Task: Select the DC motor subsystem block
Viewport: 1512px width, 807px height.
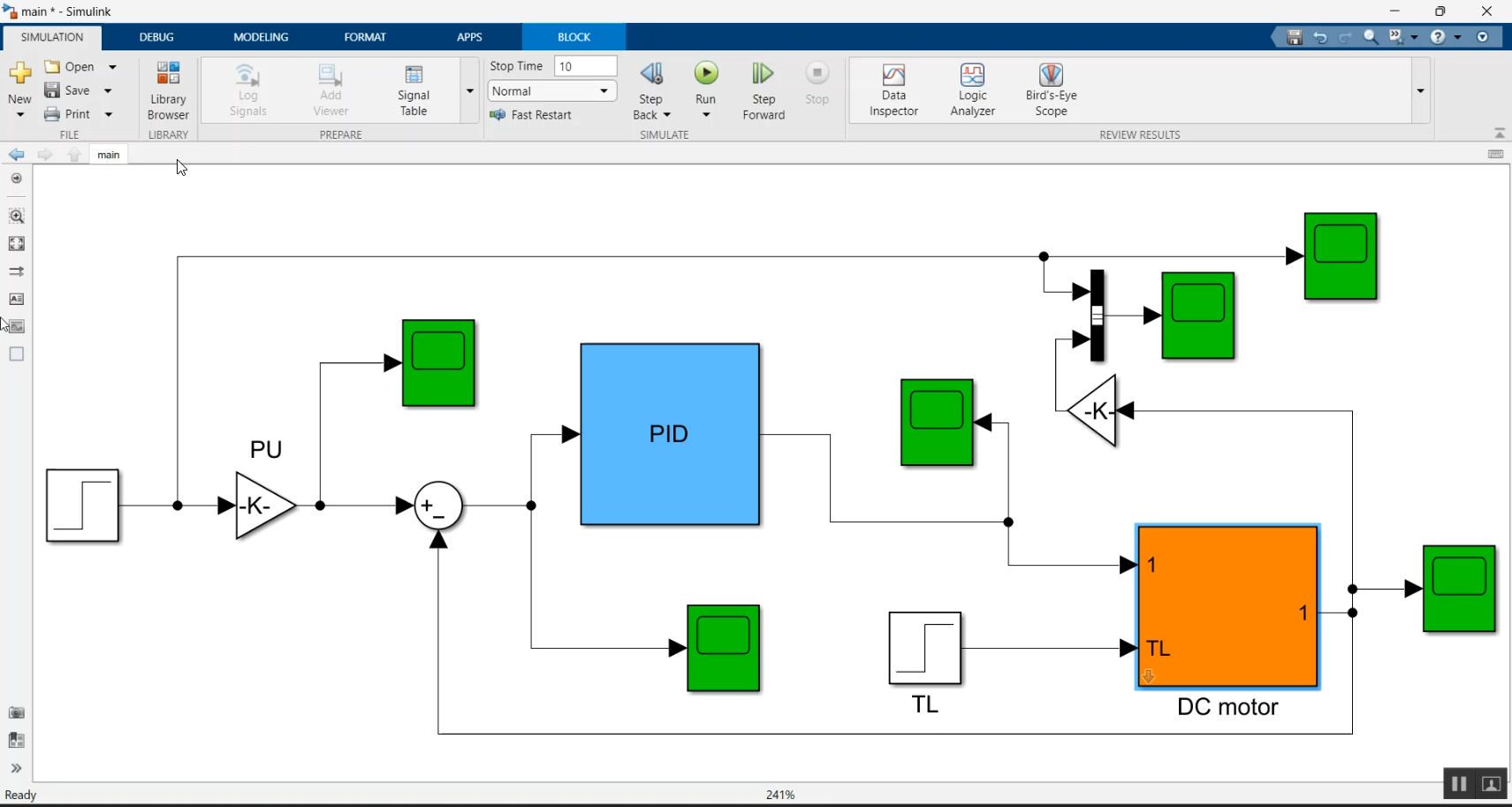Action: 1227,606
